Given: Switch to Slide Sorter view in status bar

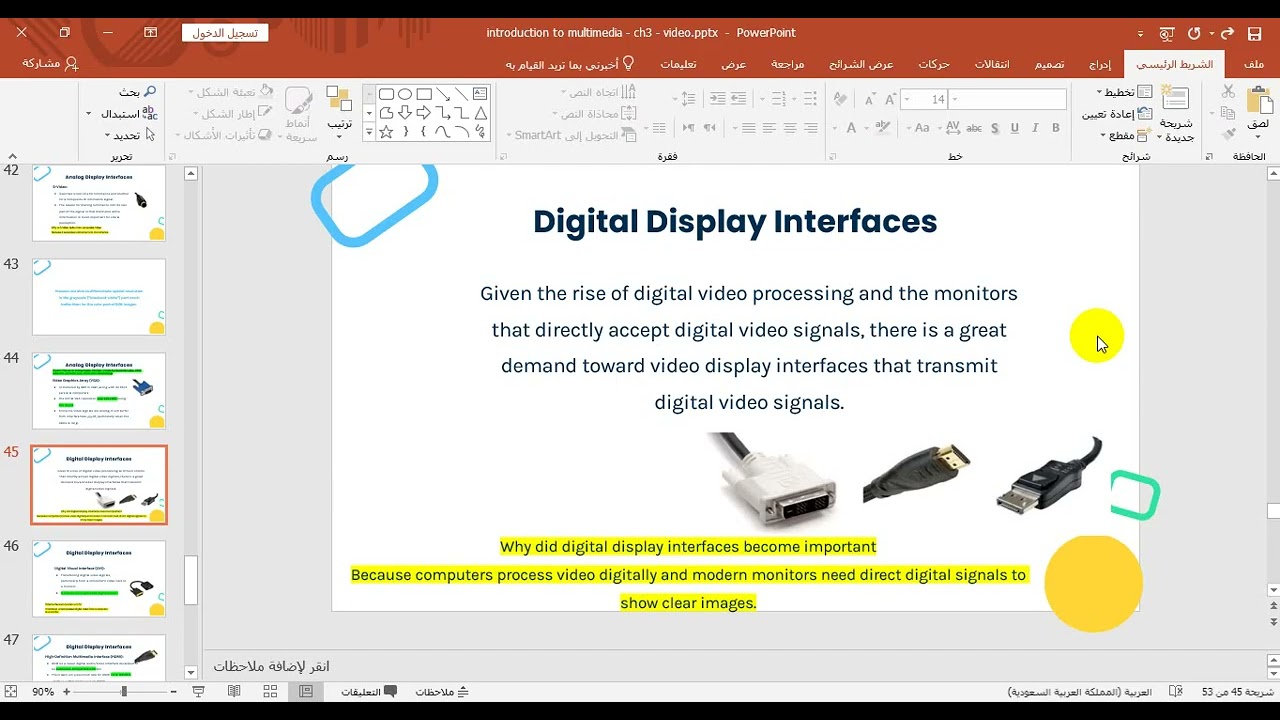Looking at the screenshot, I should [270, 691].
